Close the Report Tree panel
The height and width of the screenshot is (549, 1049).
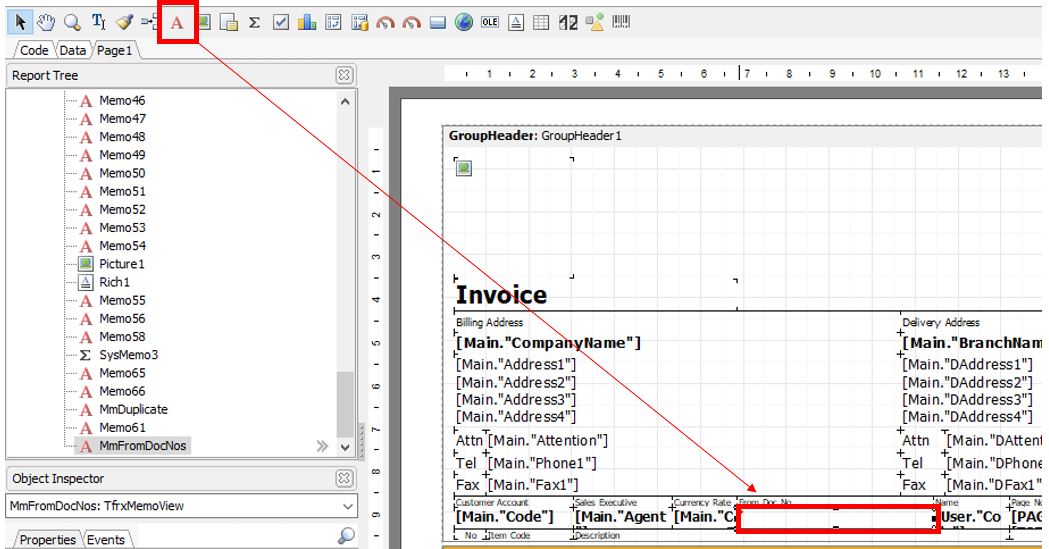[x=343, y=75]
